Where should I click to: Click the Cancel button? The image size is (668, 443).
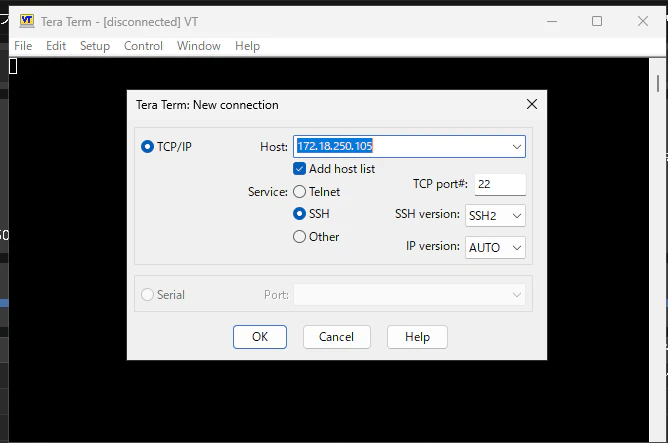337,337
